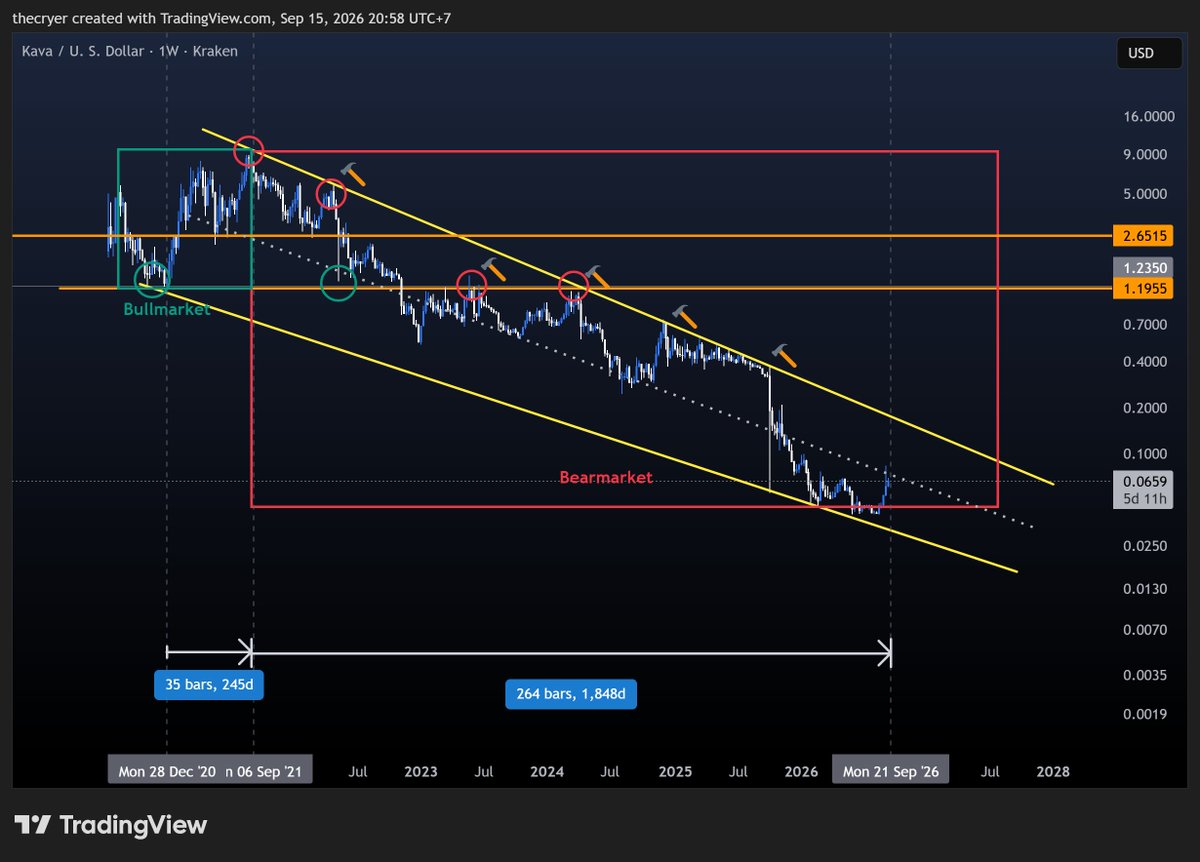Open the USD currency selector
This screenshot has height=862, width=1200.
(x=1150, y=53)
